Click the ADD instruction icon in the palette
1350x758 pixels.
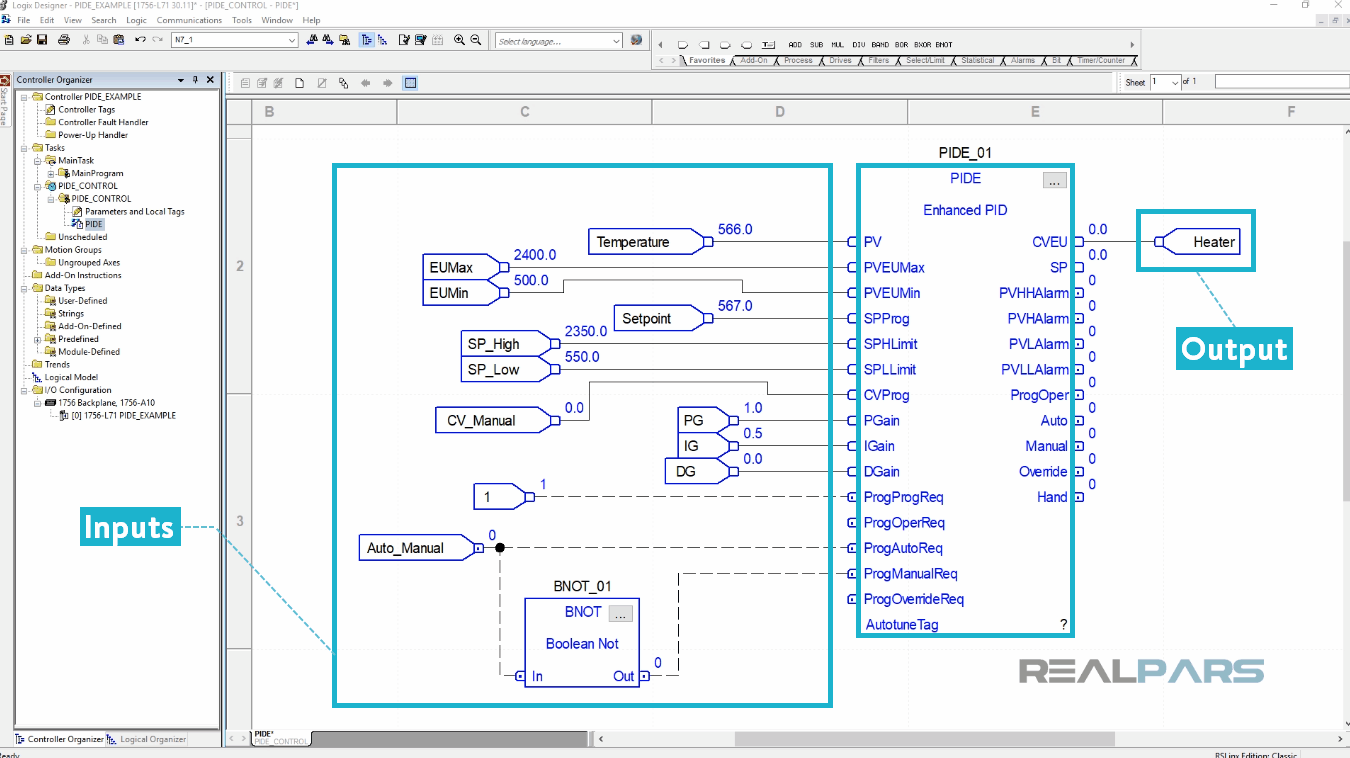click(x=796, y=44)
